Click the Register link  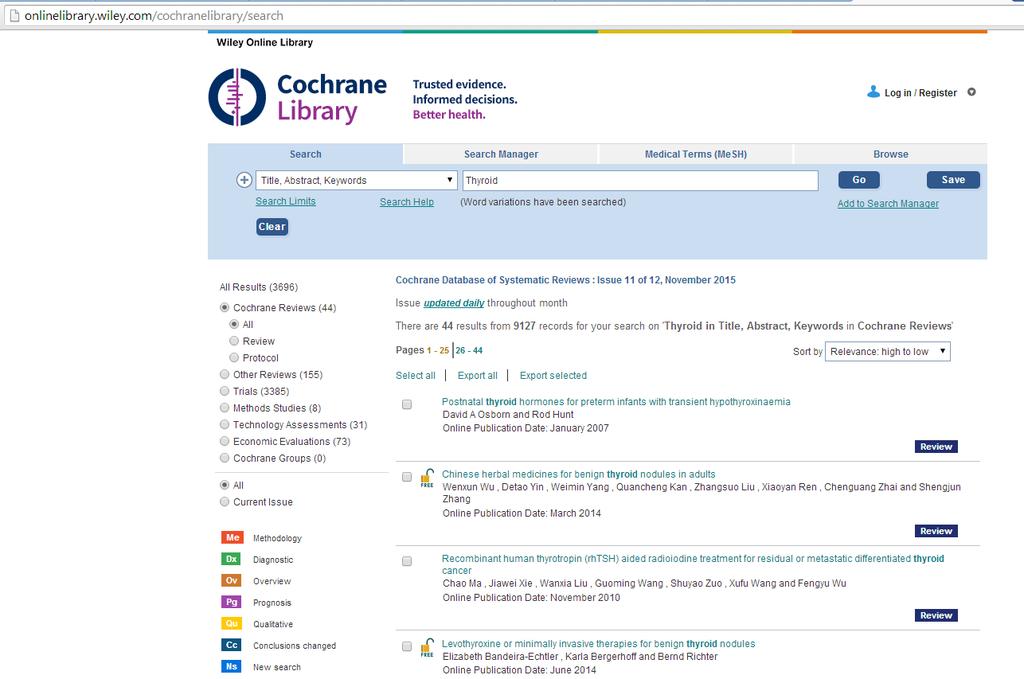click(938, 93)
